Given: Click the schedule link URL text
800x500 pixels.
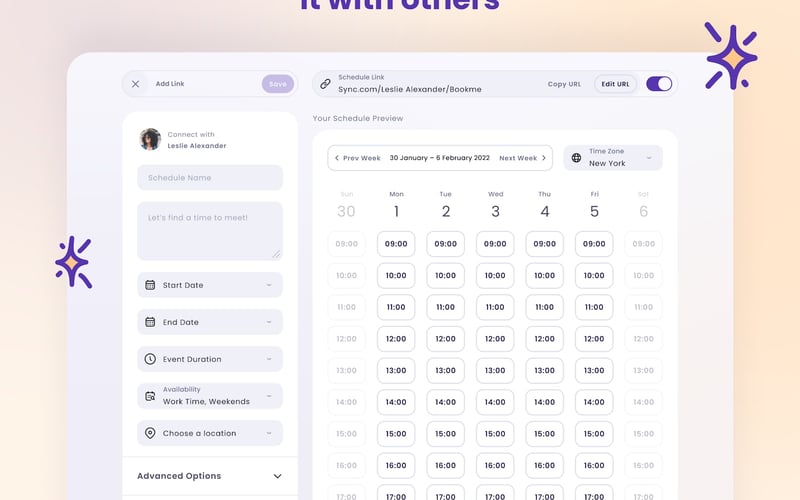Looking at the screenshot, I should click(410, 89).
